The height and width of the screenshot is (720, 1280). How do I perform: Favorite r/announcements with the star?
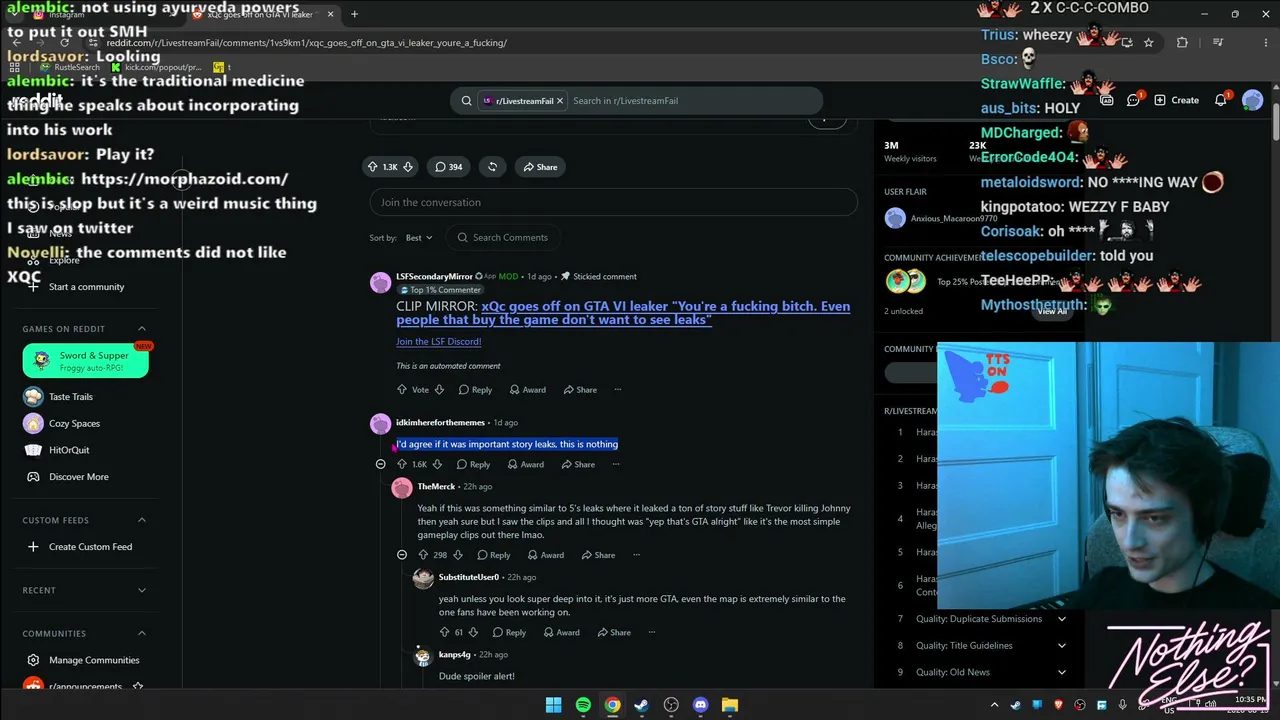138,687
